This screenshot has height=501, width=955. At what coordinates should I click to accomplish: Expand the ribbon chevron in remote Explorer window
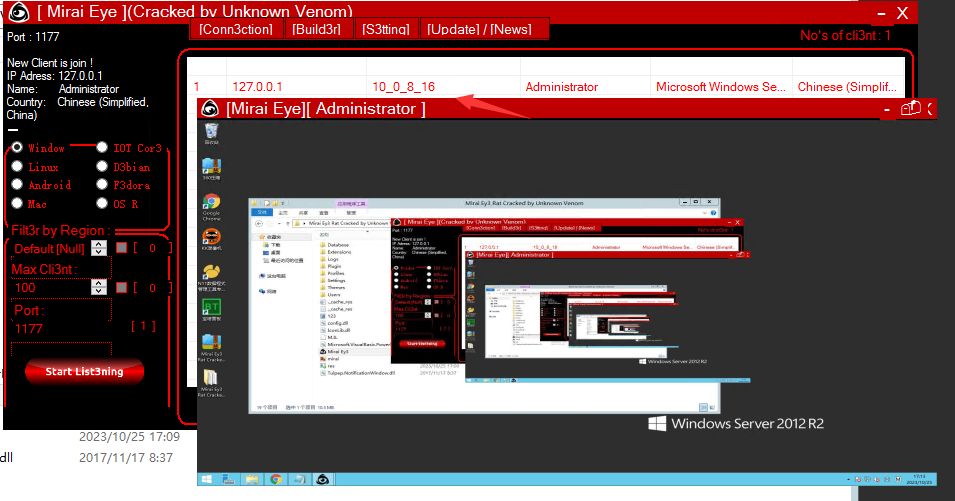pos(705,213)
